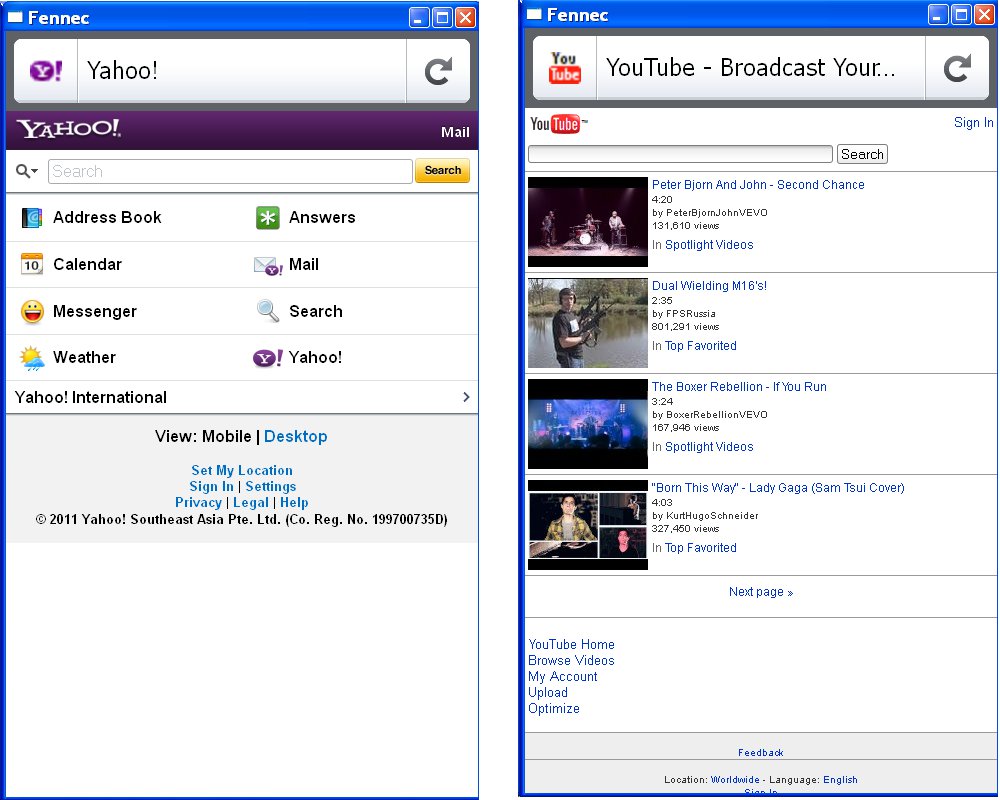Click the "Born This Way" Lady Gaga cover title

[778, 487]
